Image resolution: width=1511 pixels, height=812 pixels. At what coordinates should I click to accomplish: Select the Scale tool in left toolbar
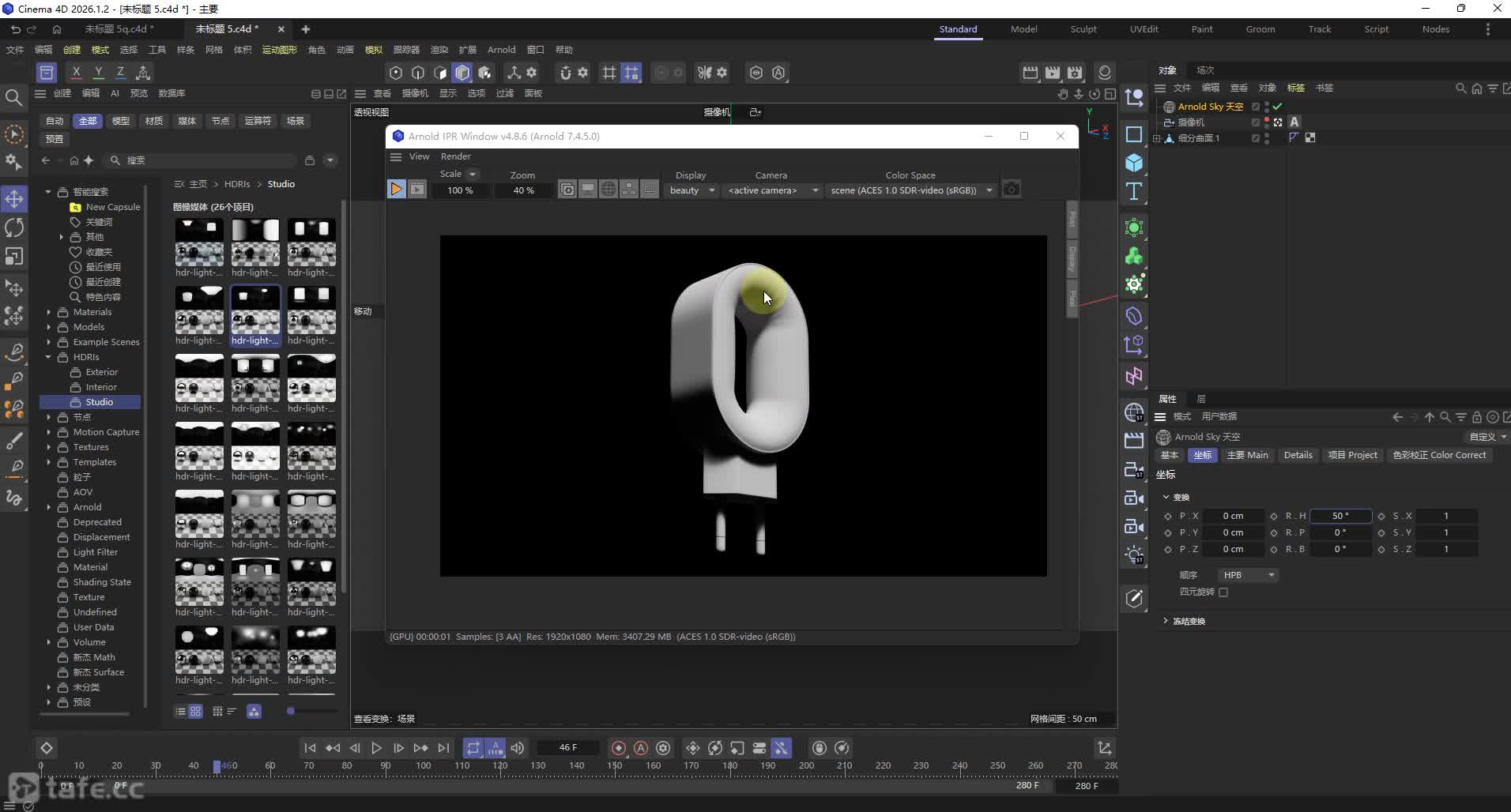click(14, 257)
